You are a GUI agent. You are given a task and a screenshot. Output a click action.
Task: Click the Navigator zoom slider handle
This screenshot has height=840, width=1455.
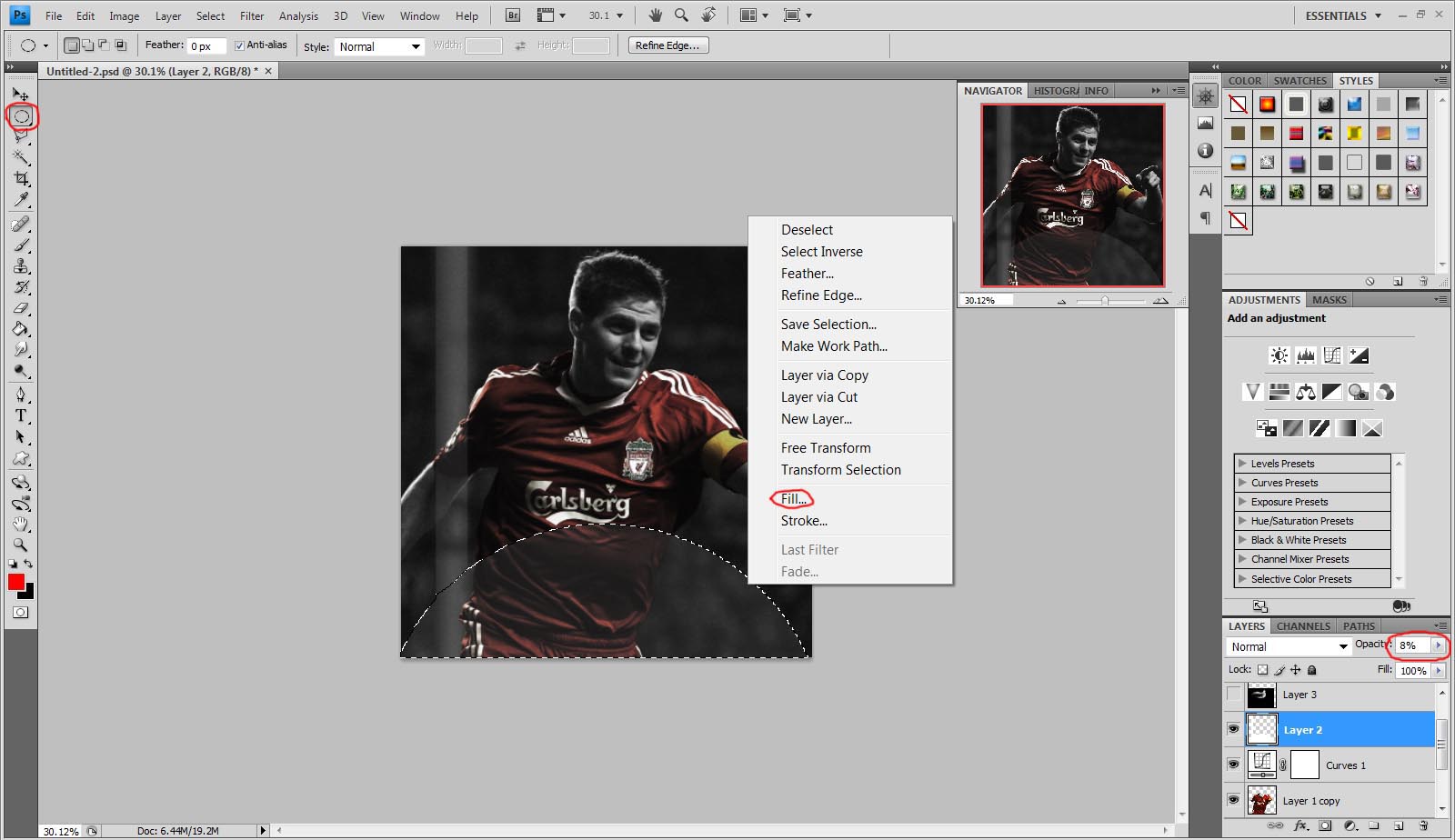[x=1105, y=301]
